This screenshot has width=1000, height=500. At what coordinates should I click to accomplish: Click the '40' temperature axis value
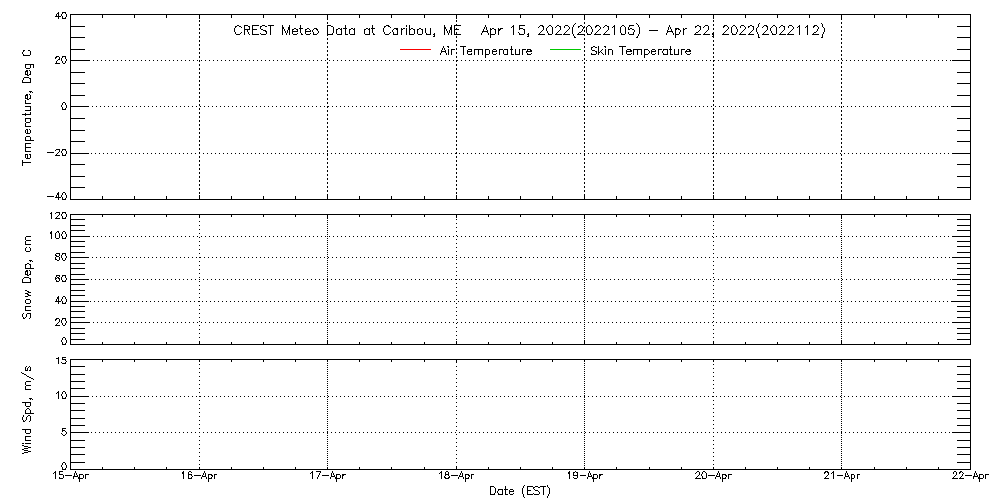[x=61, y=15]
